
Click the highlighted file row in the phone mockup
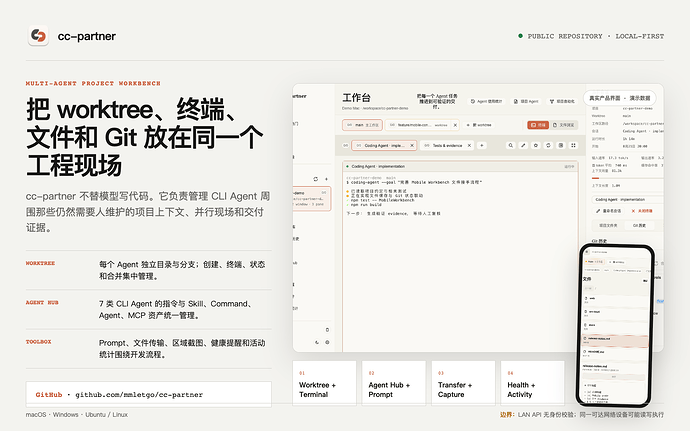[x=615, y=339]
